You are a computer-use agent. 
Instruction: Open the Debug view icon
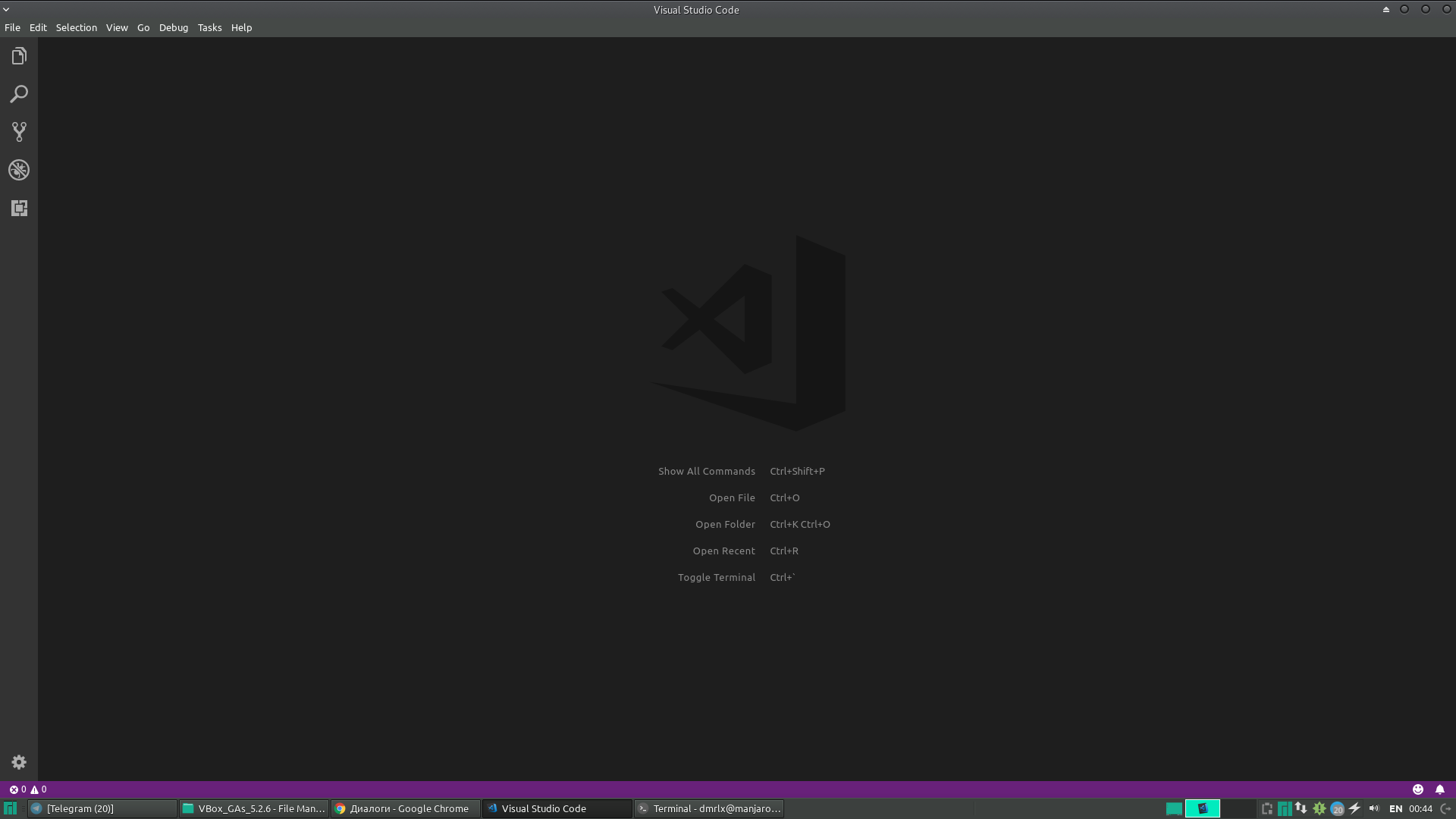pyautogui.click(x=19, y=170)
